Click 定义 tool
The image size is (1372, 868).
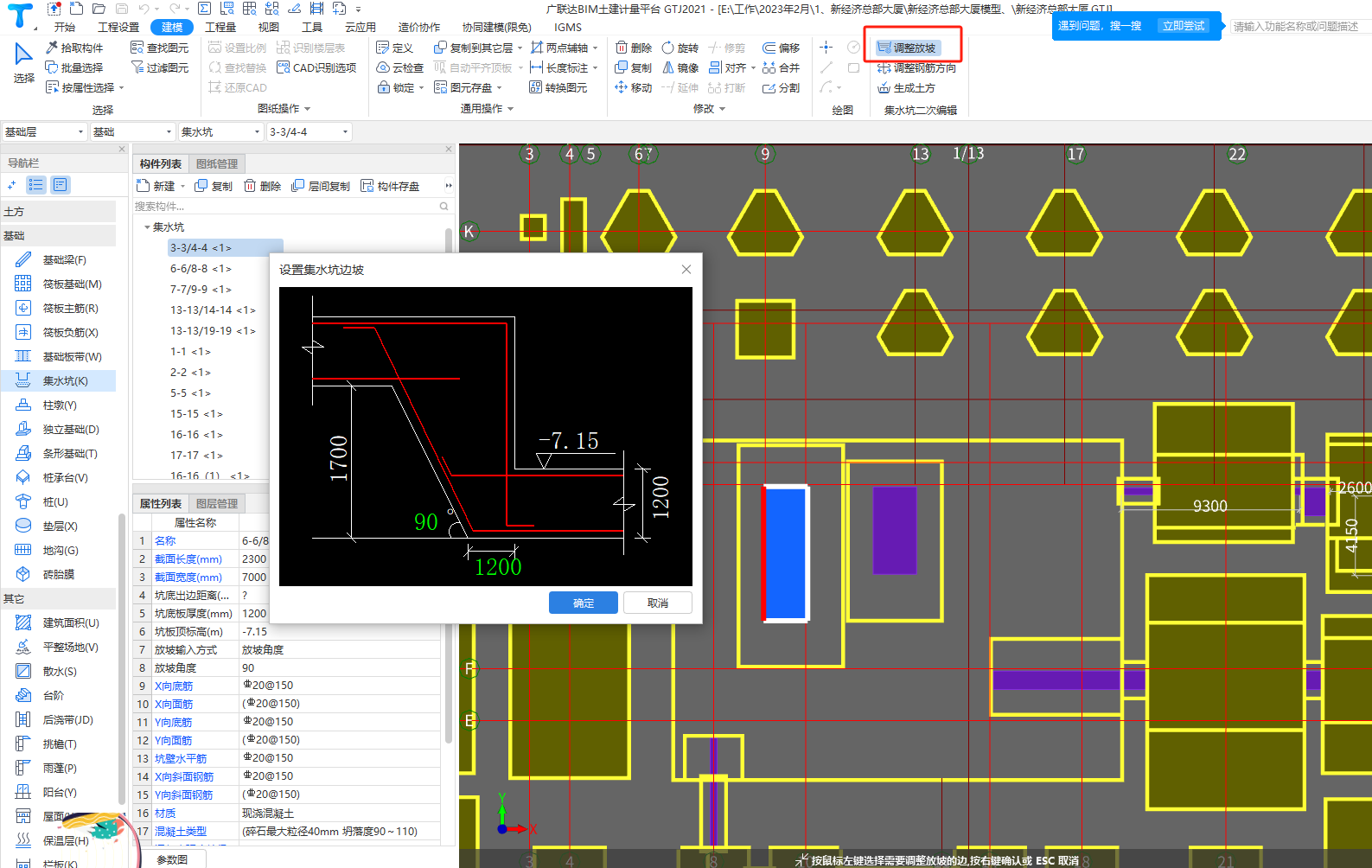point(395,48)
